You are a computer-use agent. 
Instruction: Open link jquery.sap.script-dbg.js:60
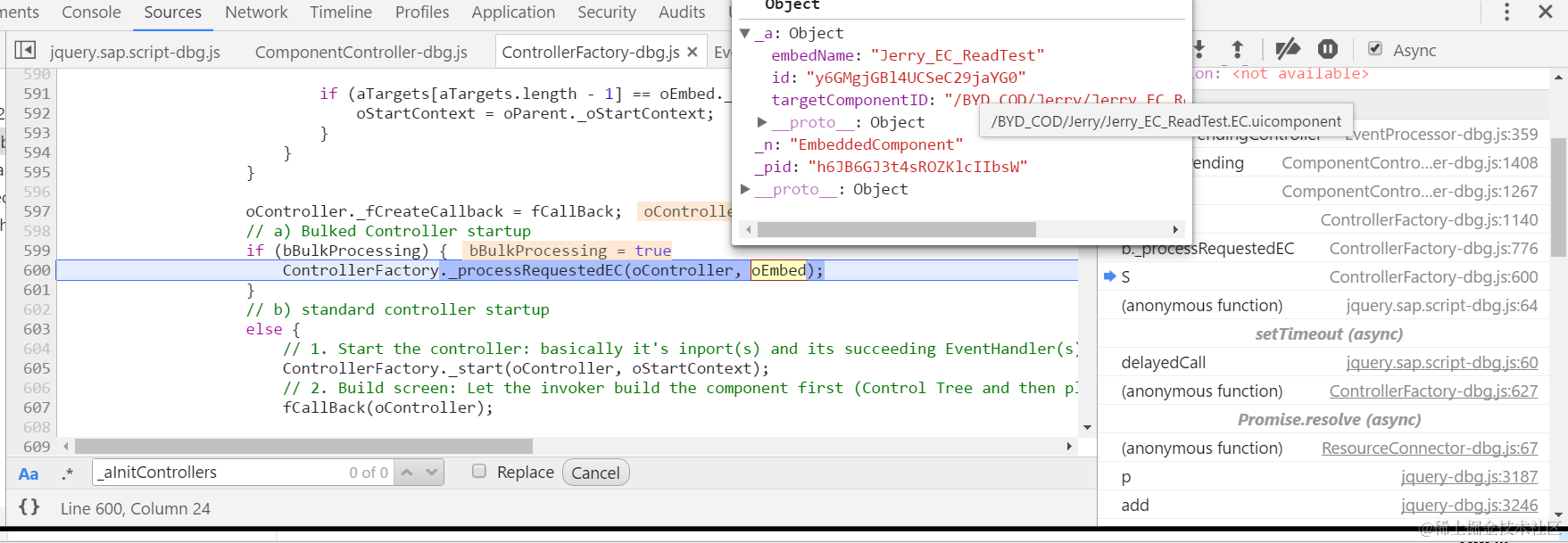1442,363
